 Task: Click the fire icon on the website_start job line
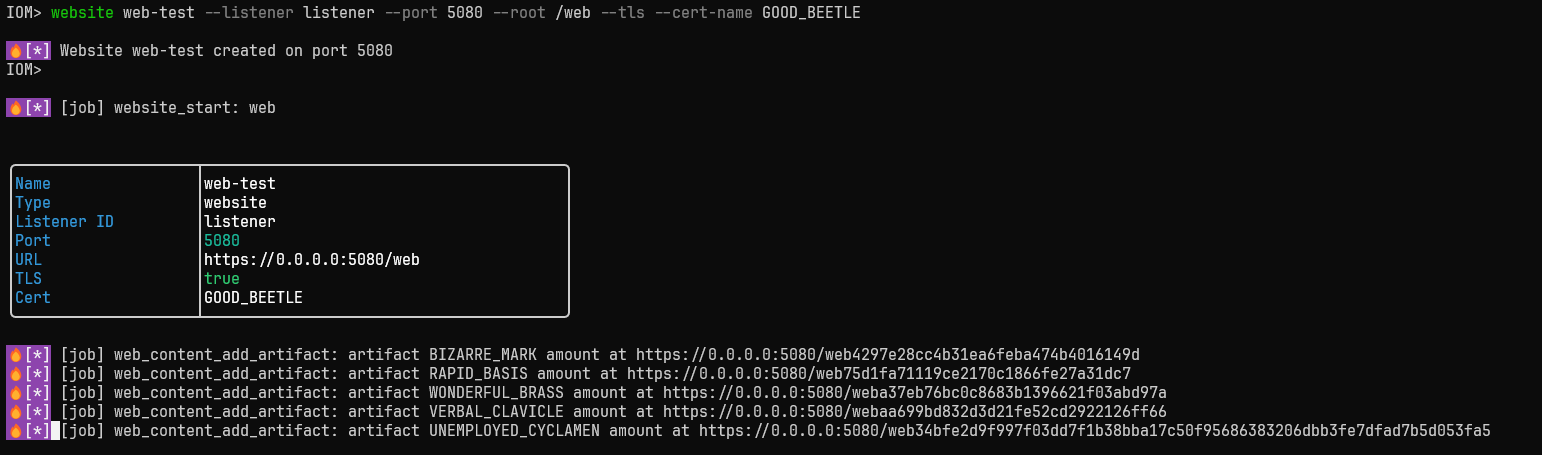[15, 108]
